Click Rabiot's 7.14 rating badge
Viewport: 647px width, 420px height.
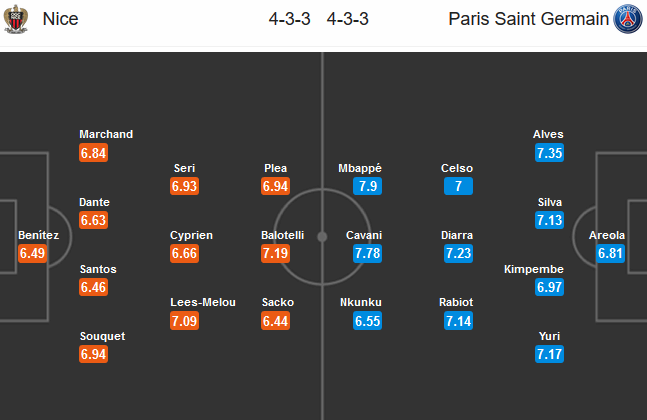pyautogui.click(x=457, y=321)
